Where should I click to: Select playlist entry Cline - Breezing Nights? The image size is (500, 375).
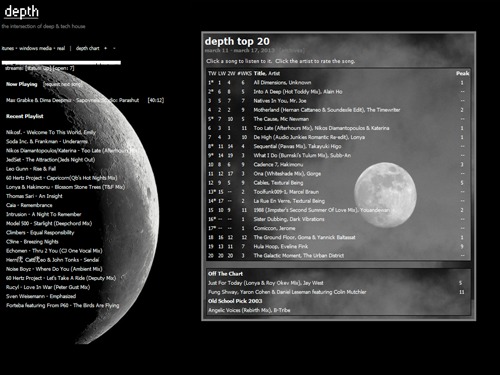pos(32,242)
